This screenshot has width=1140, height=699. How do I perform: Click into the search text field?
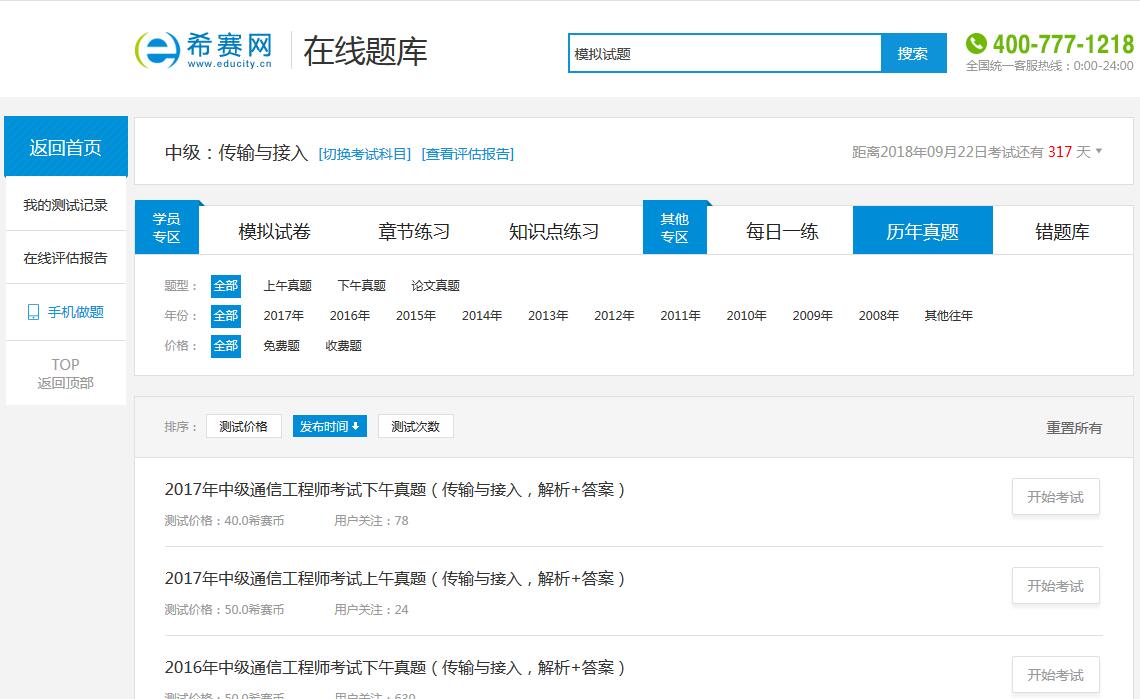pyautogui.click(x=724, y=54)
